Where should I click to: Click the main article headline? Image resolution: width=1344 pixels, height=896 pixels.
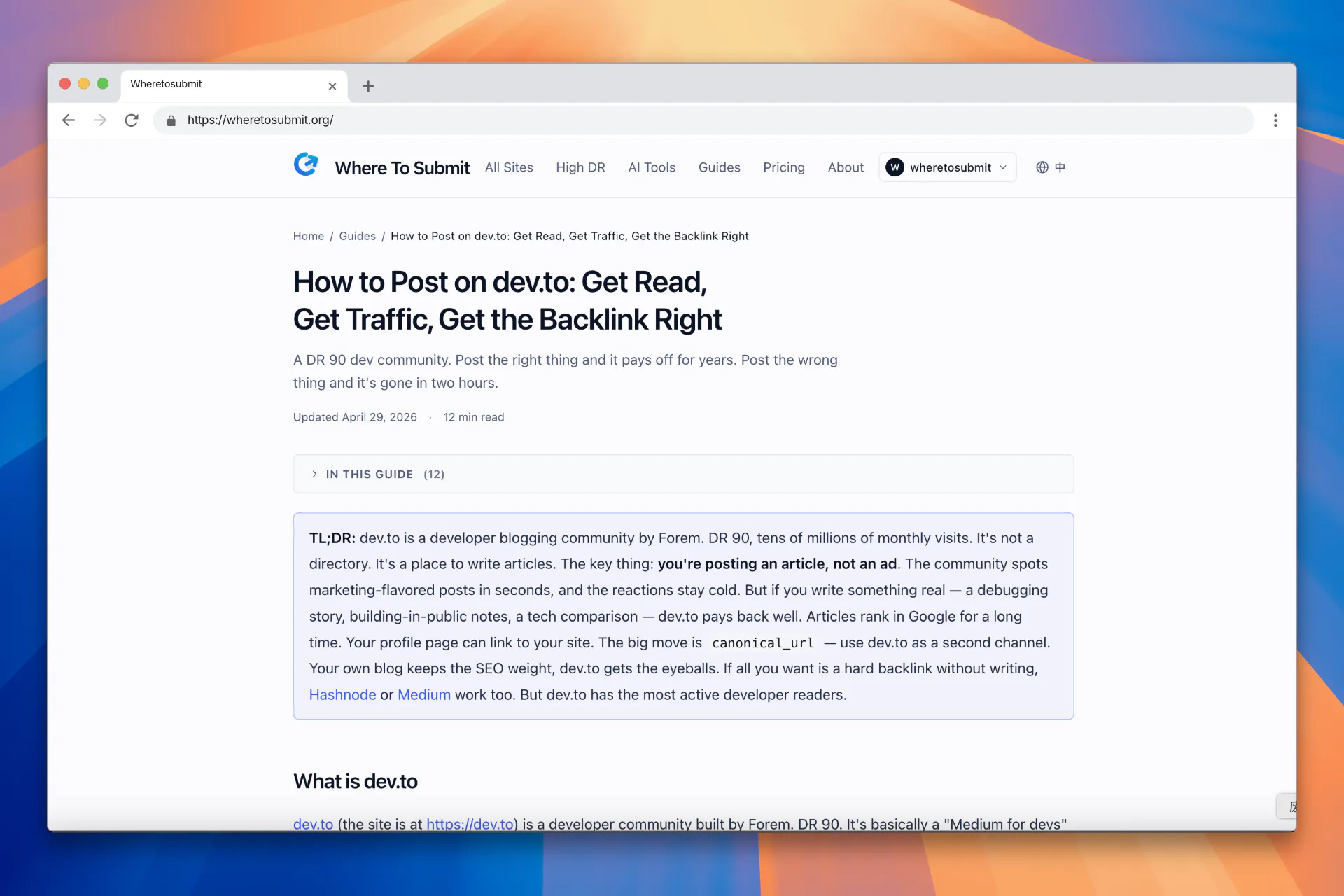[x=507, y=301]
